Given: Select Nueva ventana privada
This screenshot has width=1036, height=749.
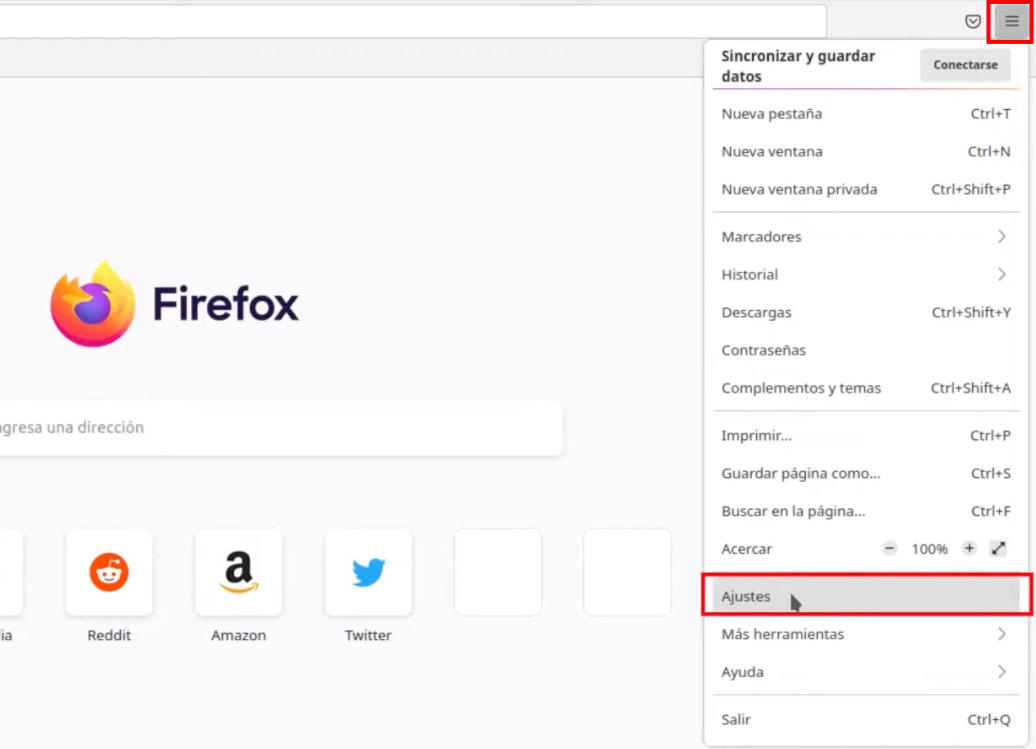Looking at the screenshot, I should 866,189.
